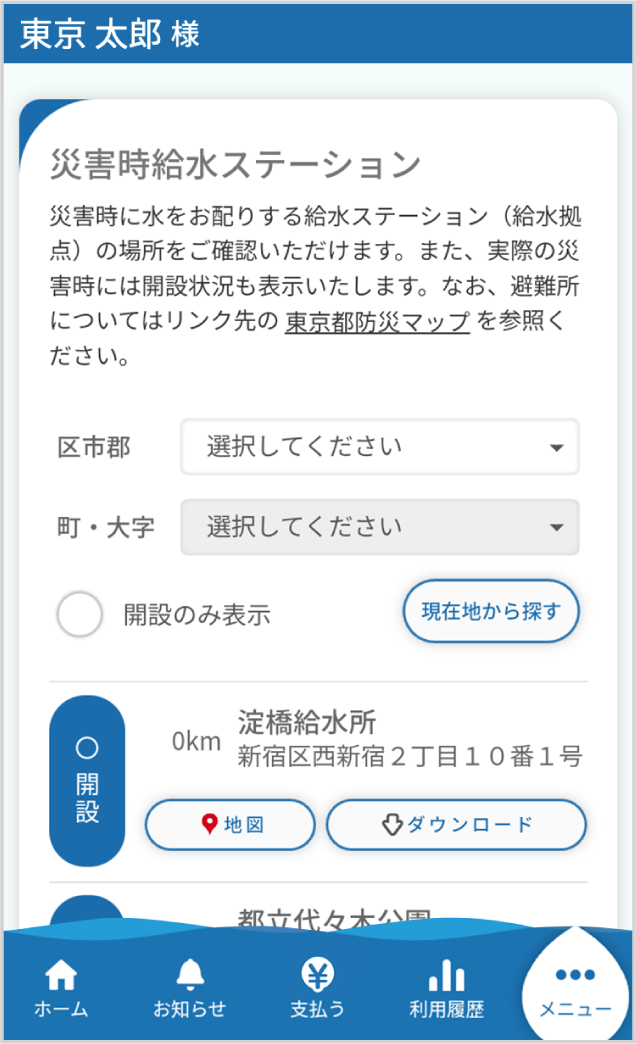636x1044 pixels.
Task: Tap the ¥ icon to pay
Action: tap(318, 972)
